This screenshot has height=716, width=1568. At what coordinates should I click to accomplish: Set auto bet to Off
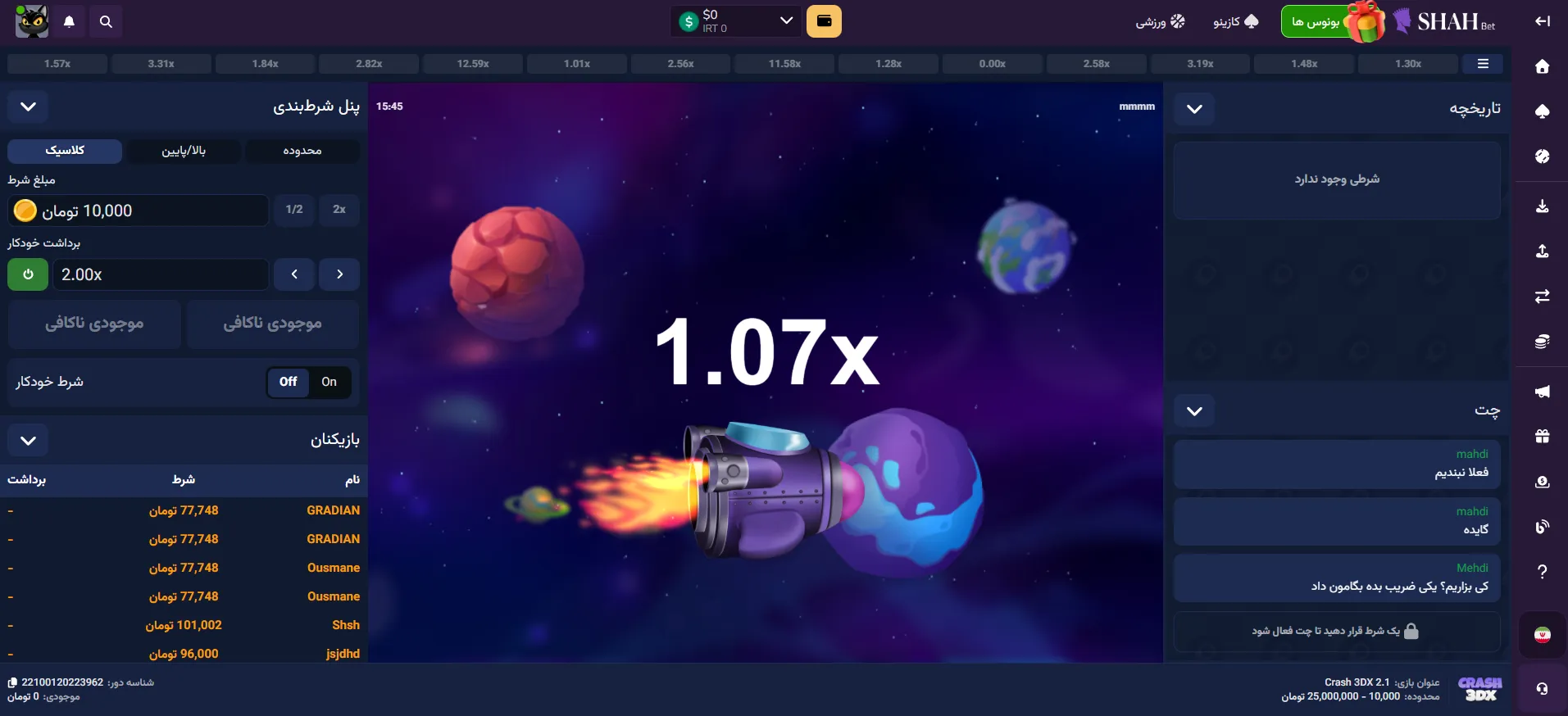click(288, 382)
